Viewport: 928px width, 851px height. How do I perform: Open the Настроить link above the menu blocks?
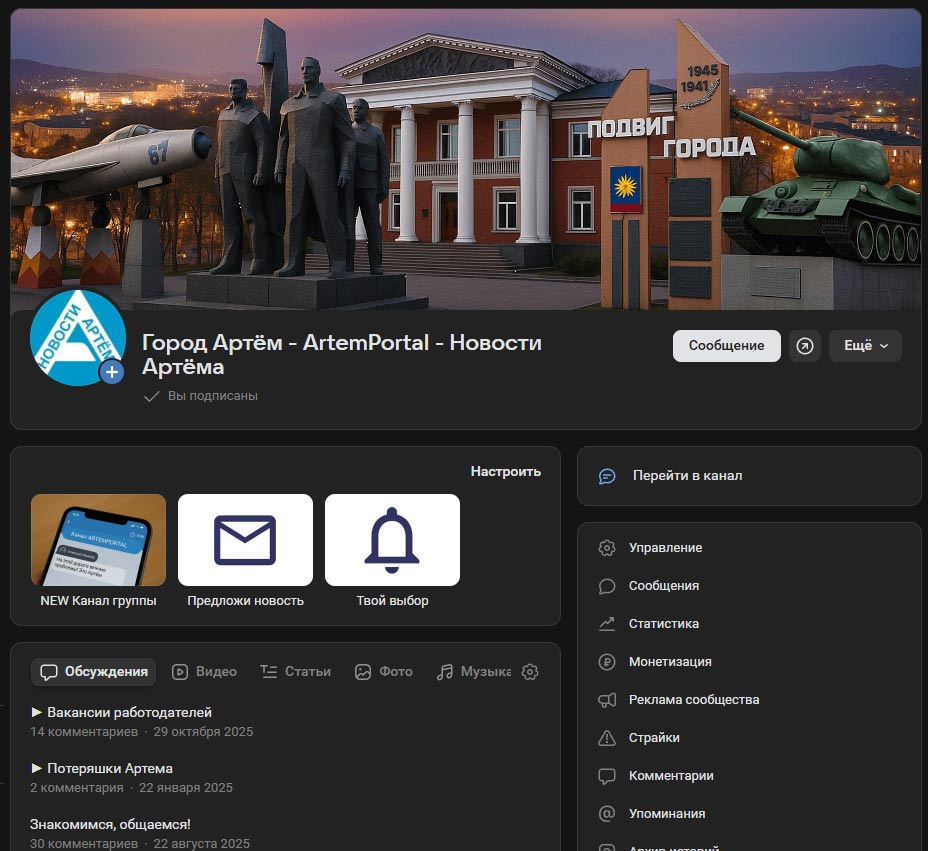[x=505, y=470]
